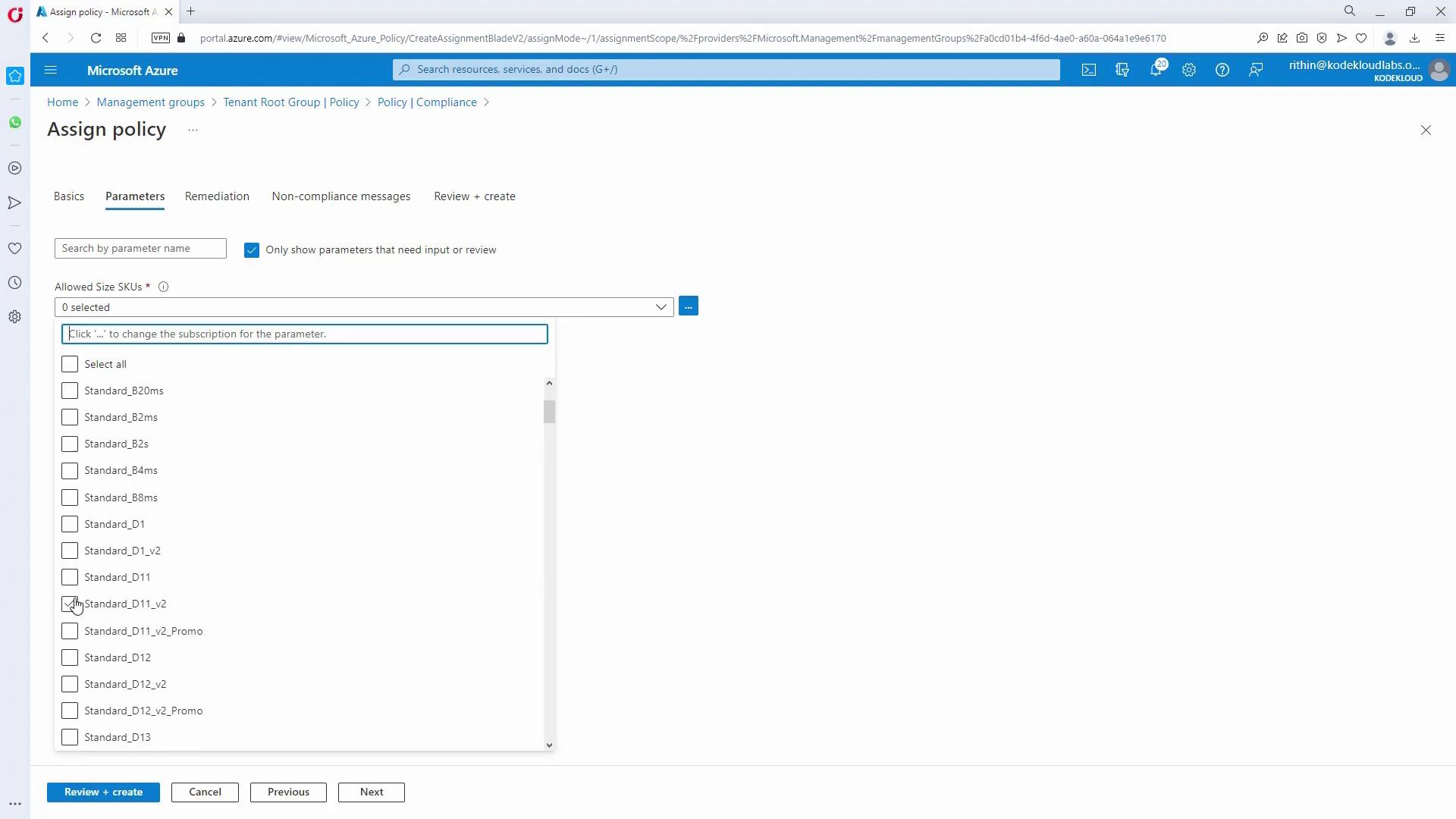
Task: Open the Assign policy more options ellipsis
Action: pos(193,130)
